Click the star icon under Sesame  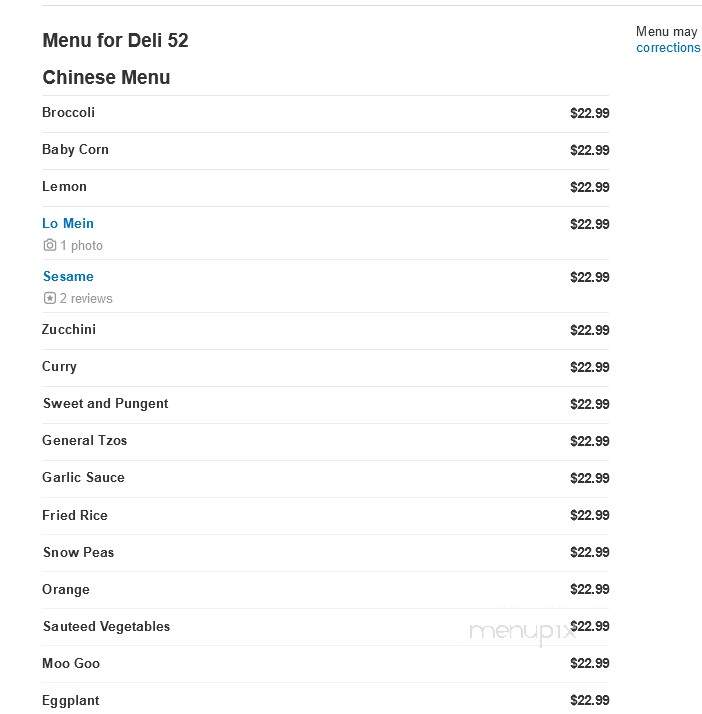pyautogui.click(x=50, y=298)
